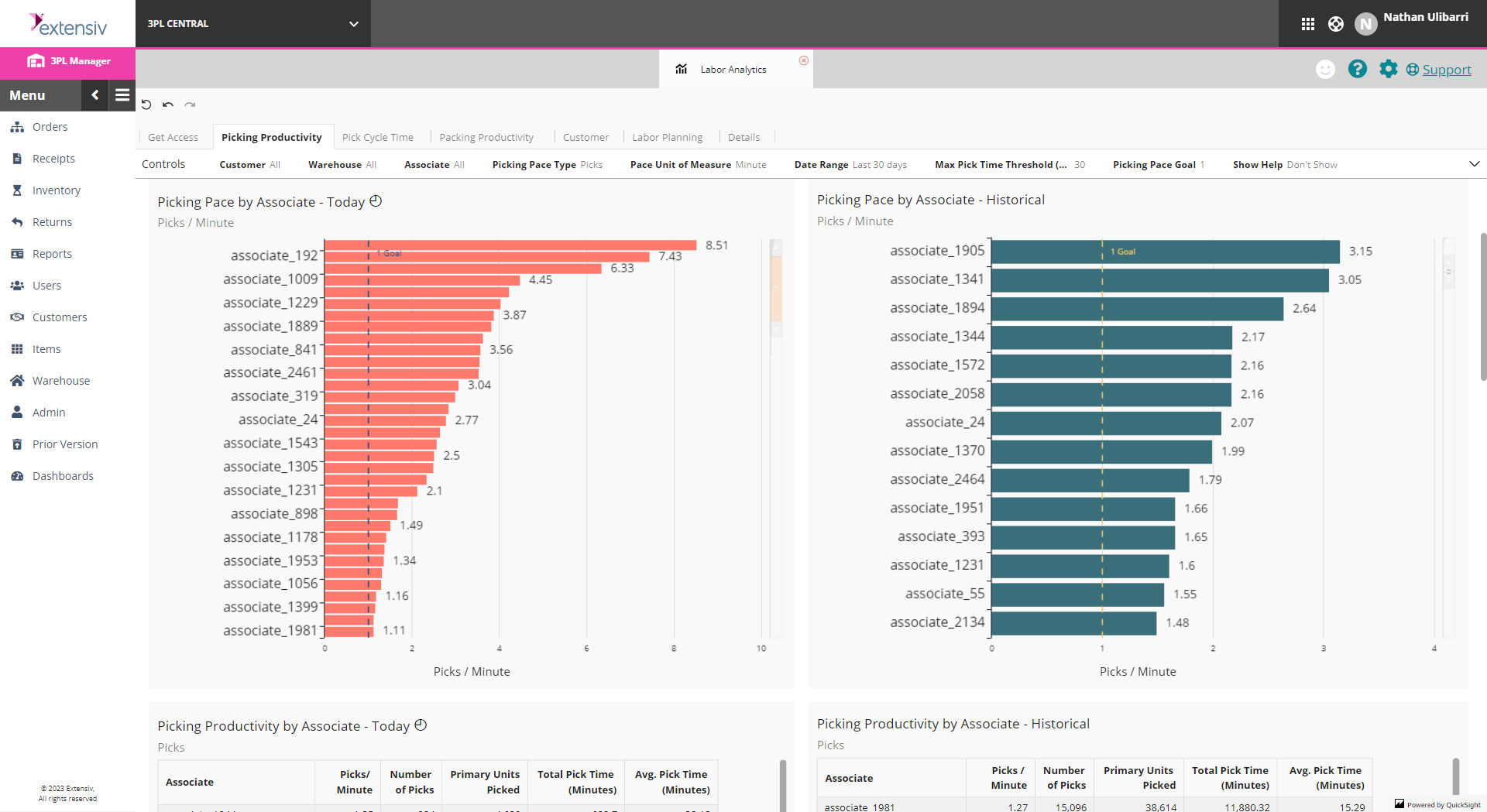Open the apps grid icon in the top bar
The height and width of the screenshot is (812, 1487).
[1307, 23]
